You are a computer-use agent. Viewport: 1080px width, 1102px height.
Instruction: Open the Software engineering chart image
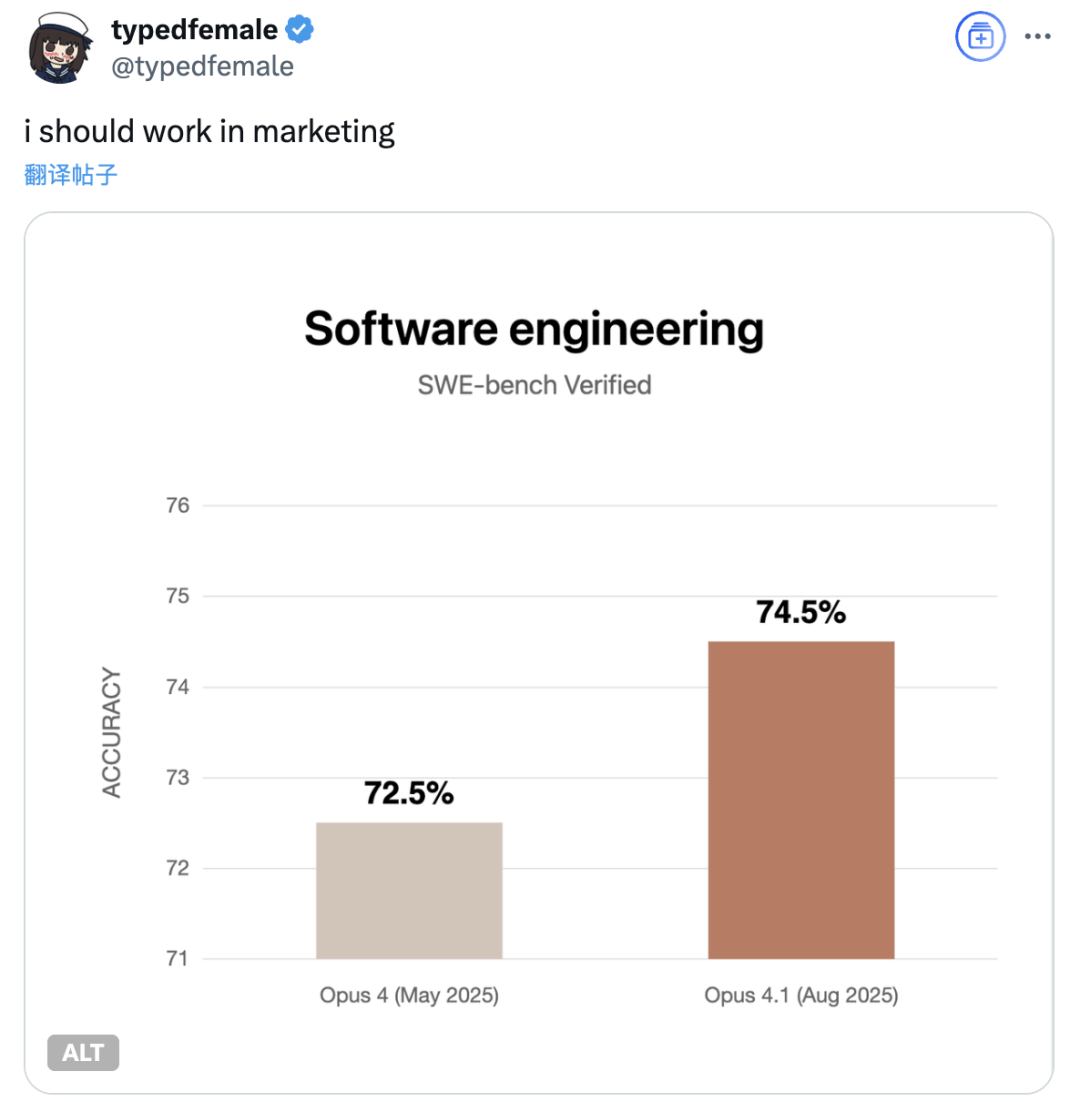(539, 652)
